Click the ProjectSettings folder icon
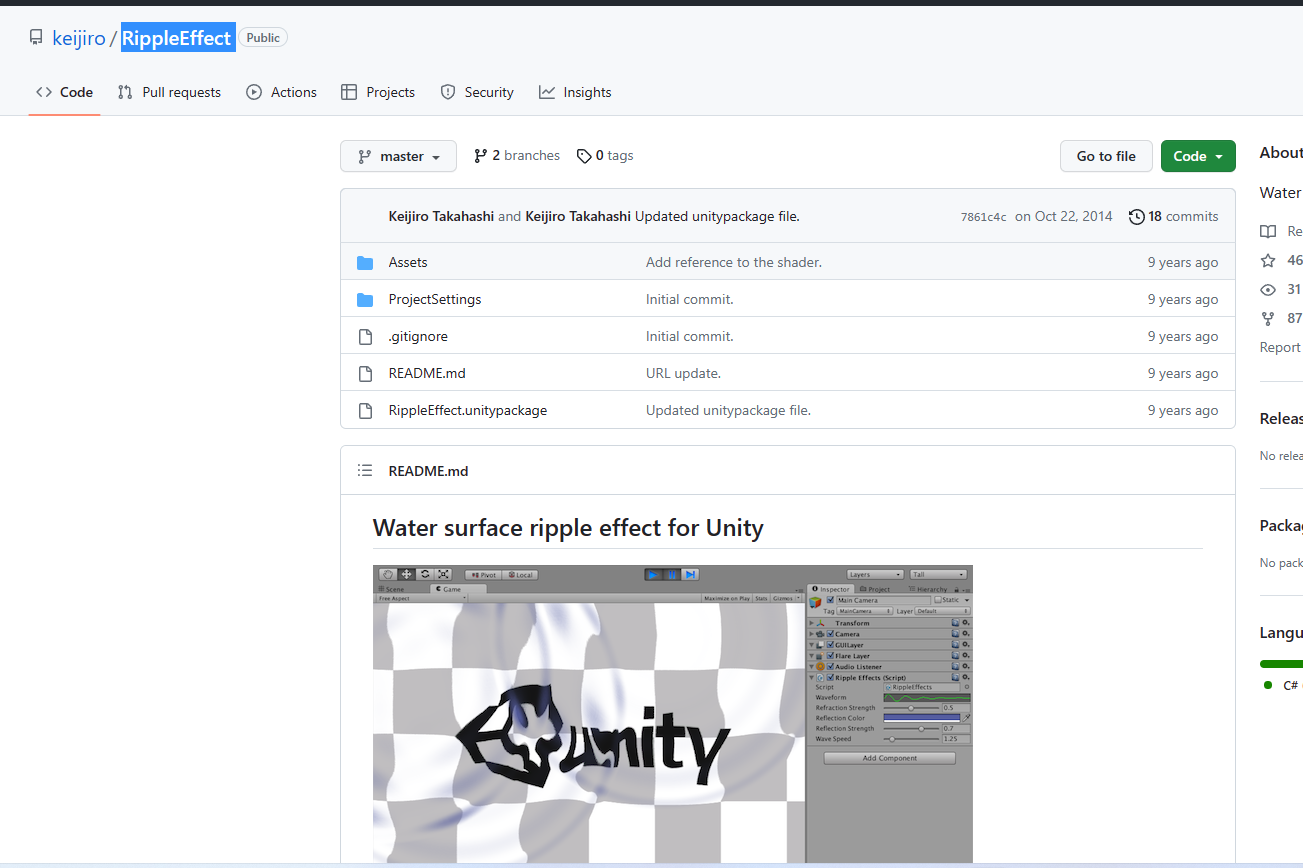This screenshot has width=1303, height=868. tap(365, 299)
